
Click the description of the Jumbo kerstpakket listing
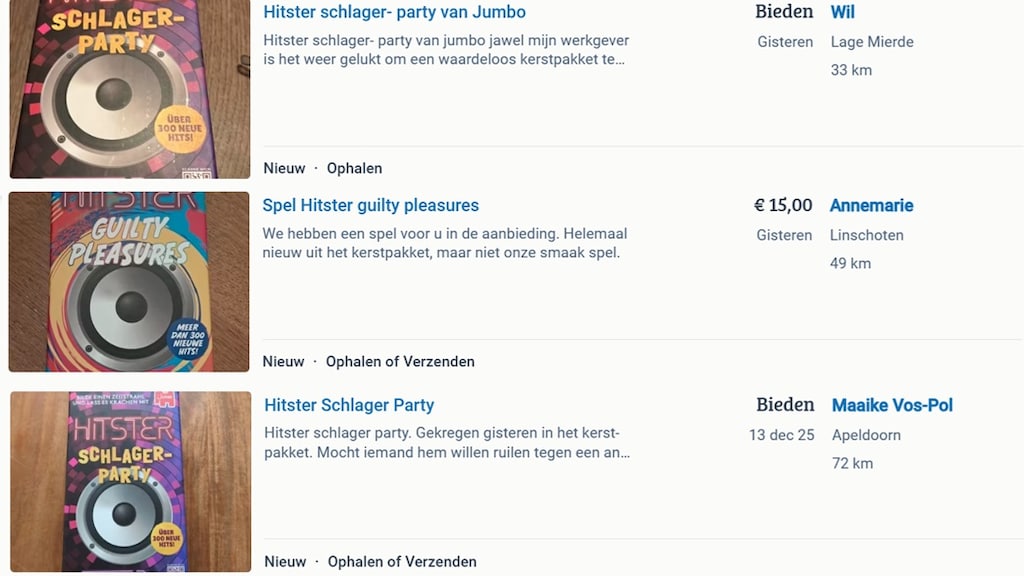pos(446,50)
